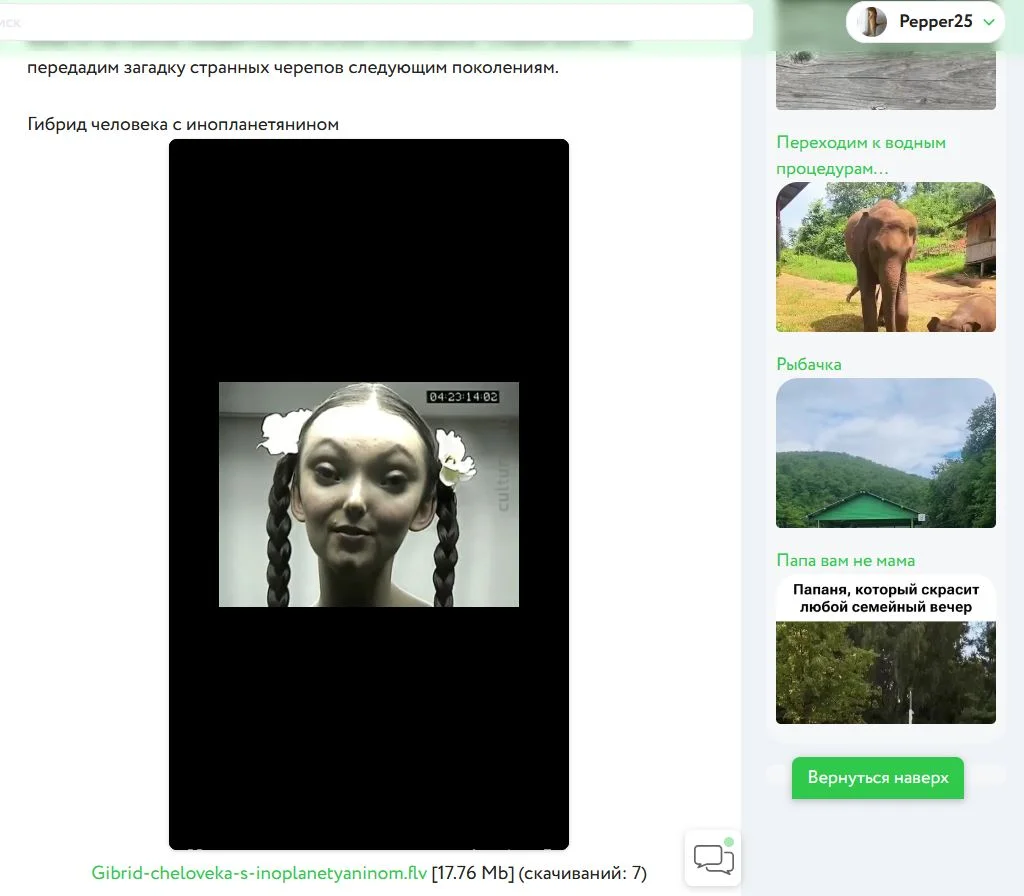Click the video frame with timestamp 04:23:14:02

pos(368,494)
